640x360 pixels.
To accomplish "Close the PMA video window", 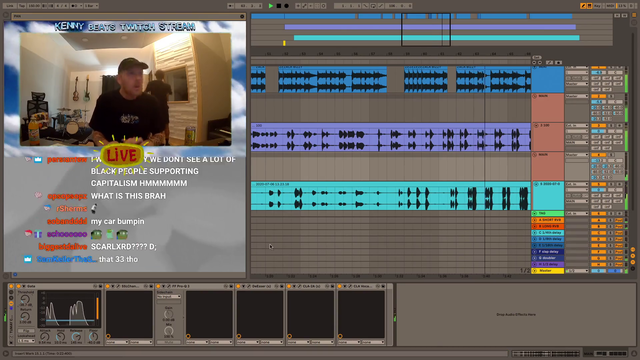I will coord(242,16).
